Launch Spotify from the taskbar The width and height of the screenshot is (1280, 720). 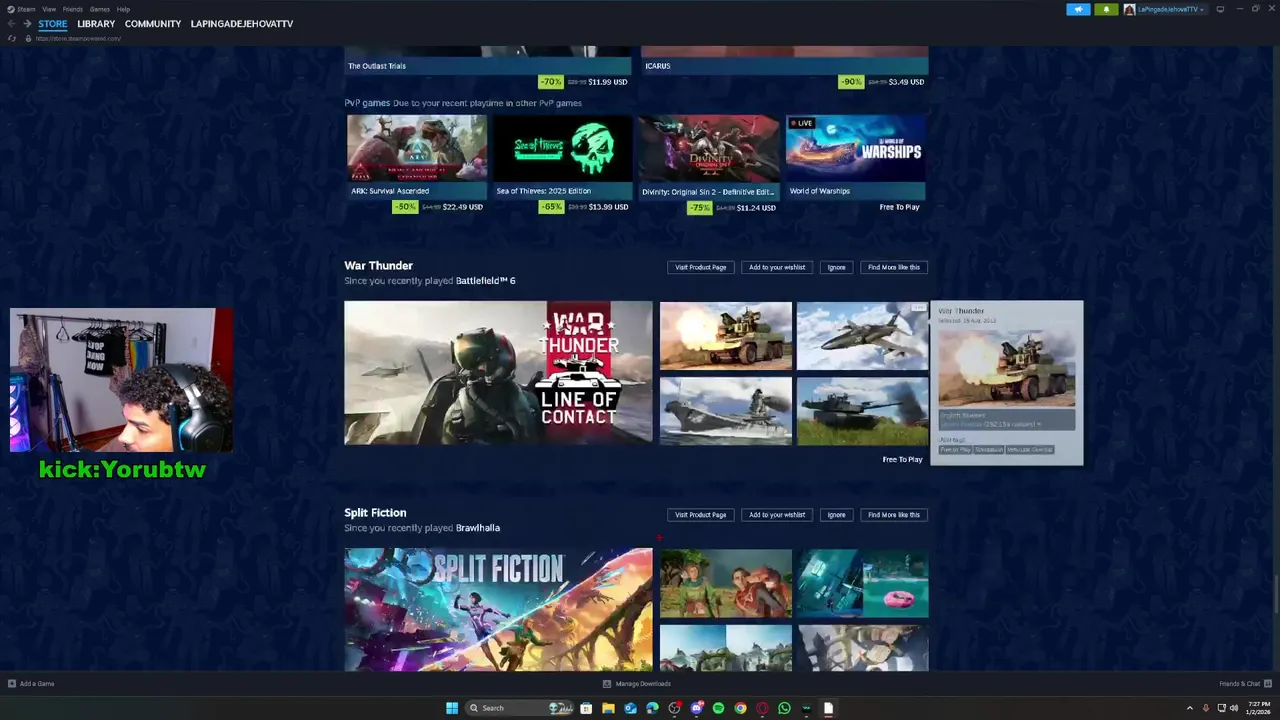pos(718,708)
